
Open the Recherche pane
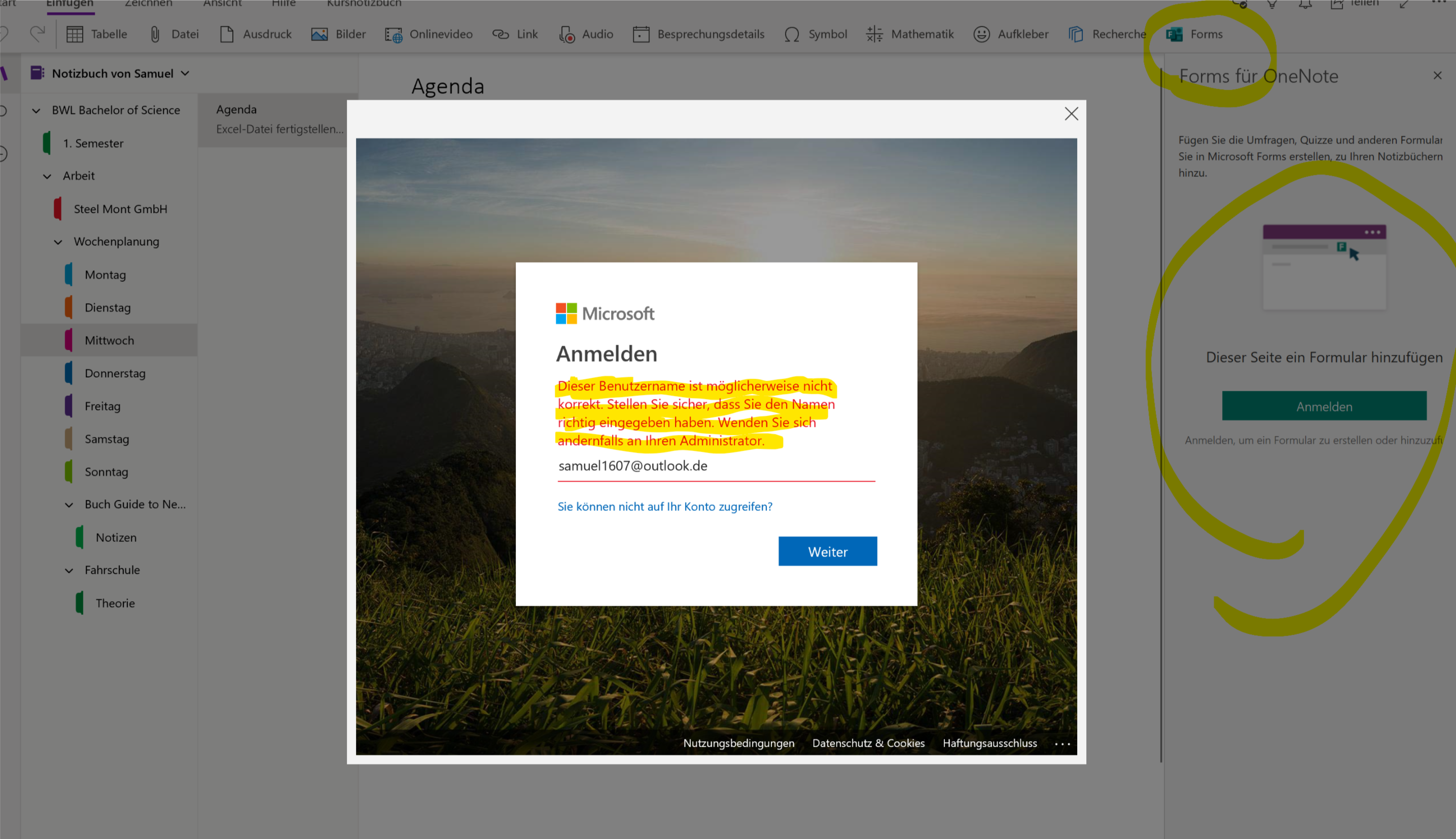[x=1107, y=34]
